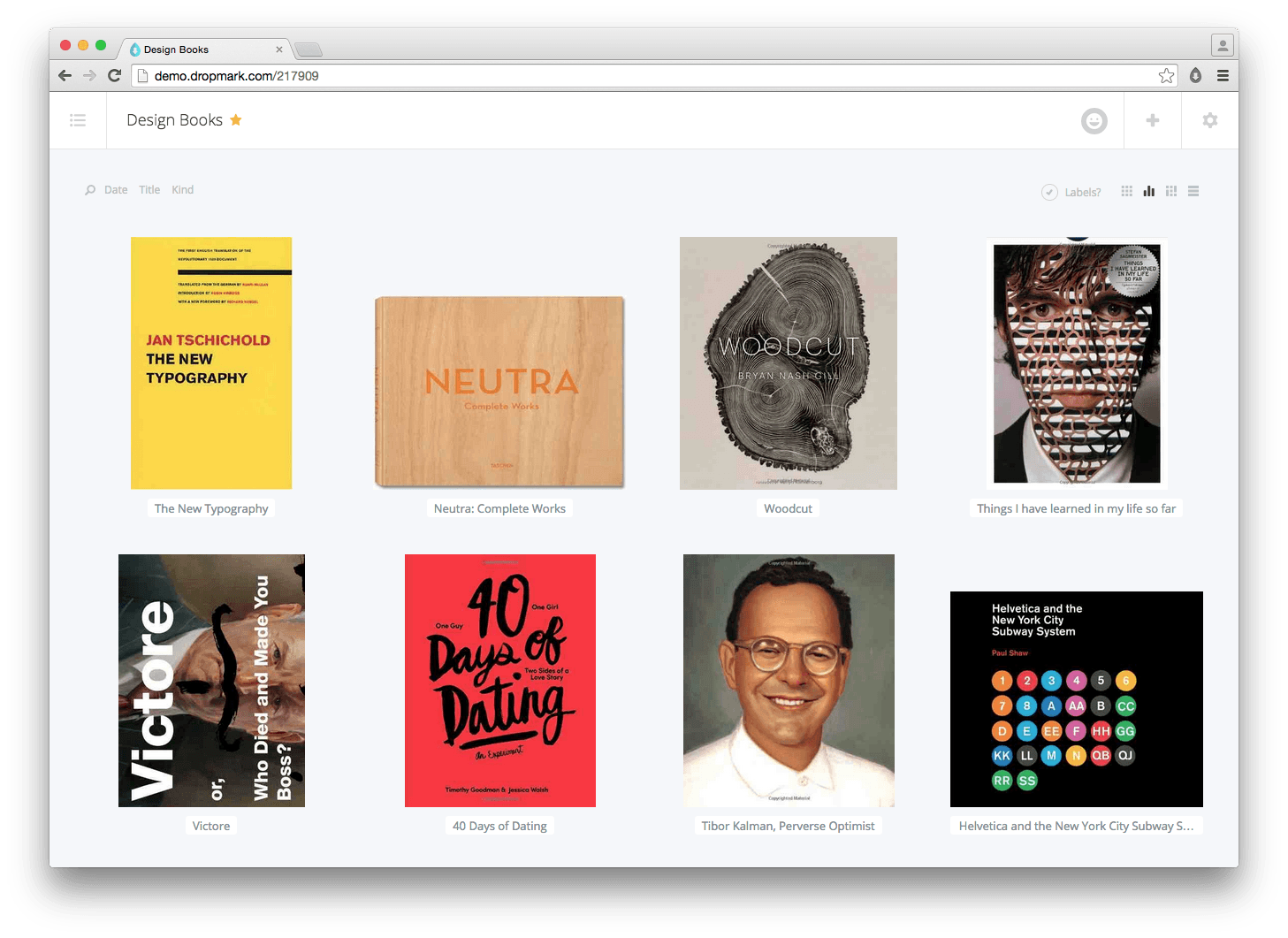Open the smiley face profile icon

(x=1094, y=120)
